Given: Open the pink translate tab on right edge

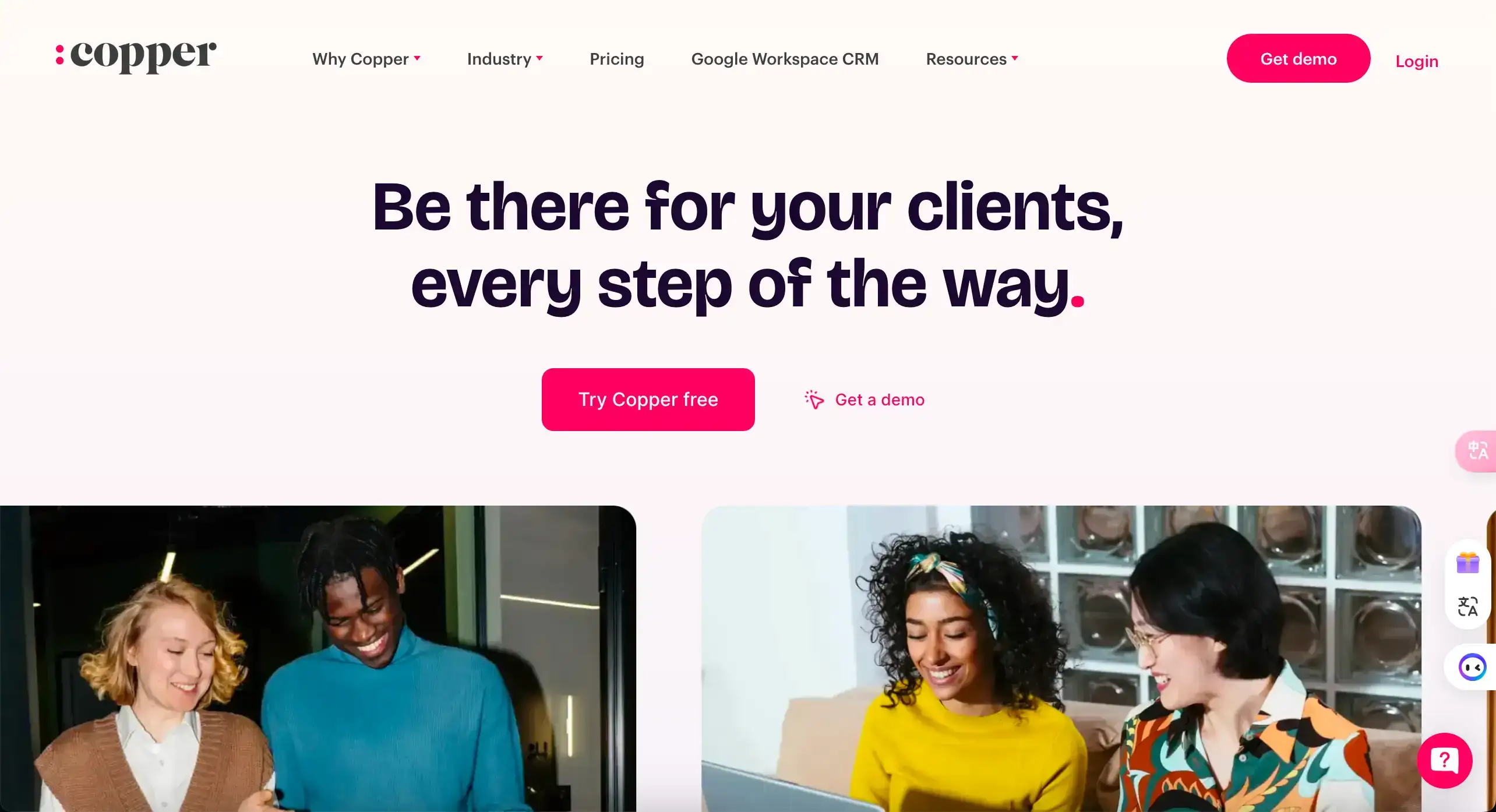Looking at the screenshot, I should point(1477,451).
